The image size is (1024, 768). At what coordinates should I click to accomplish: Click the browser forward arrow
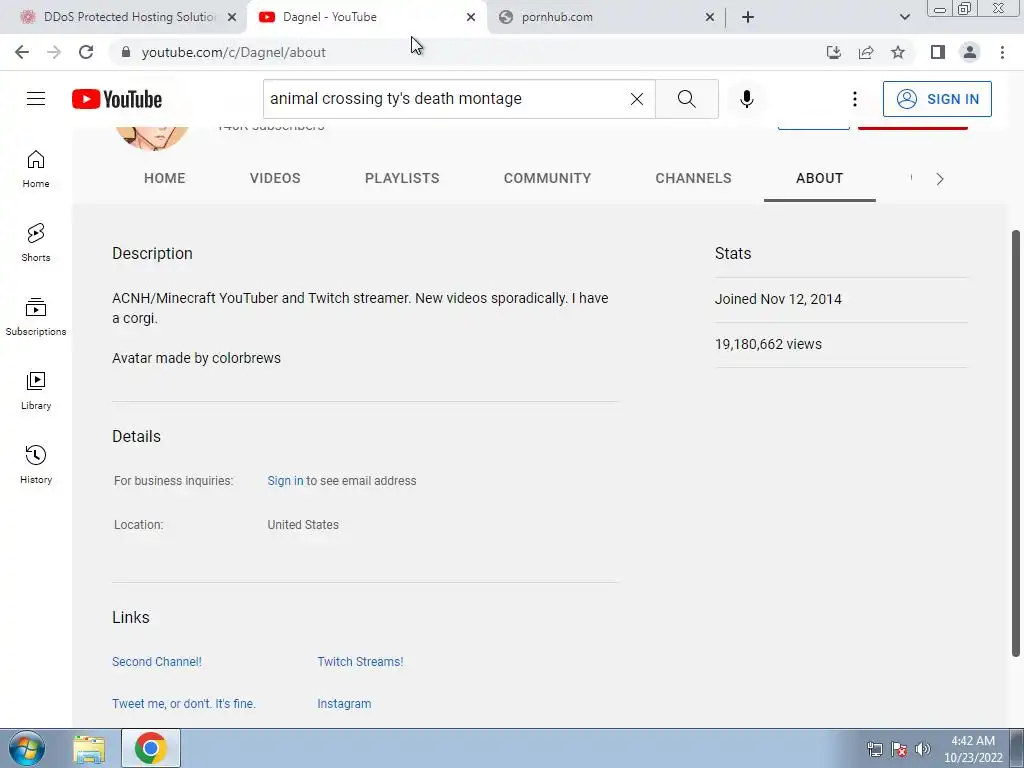pyautogui.click(x=54, y=52)
